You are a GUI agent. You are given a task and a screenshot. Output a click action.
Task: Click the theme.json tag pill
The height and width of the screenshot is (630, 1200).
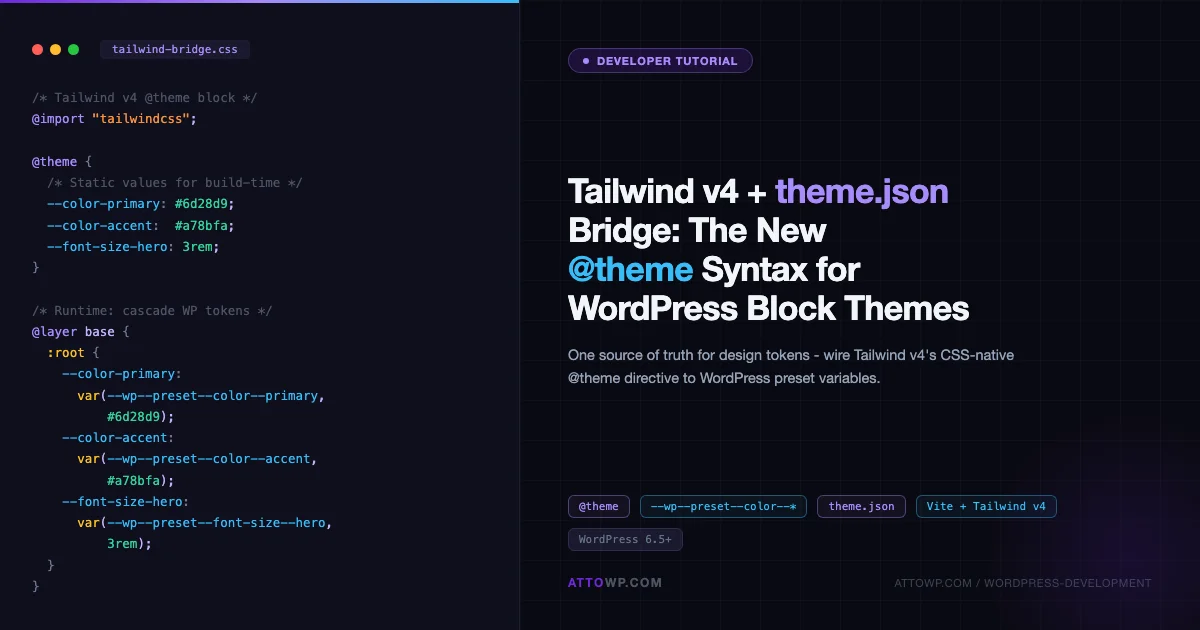(861, 506)
